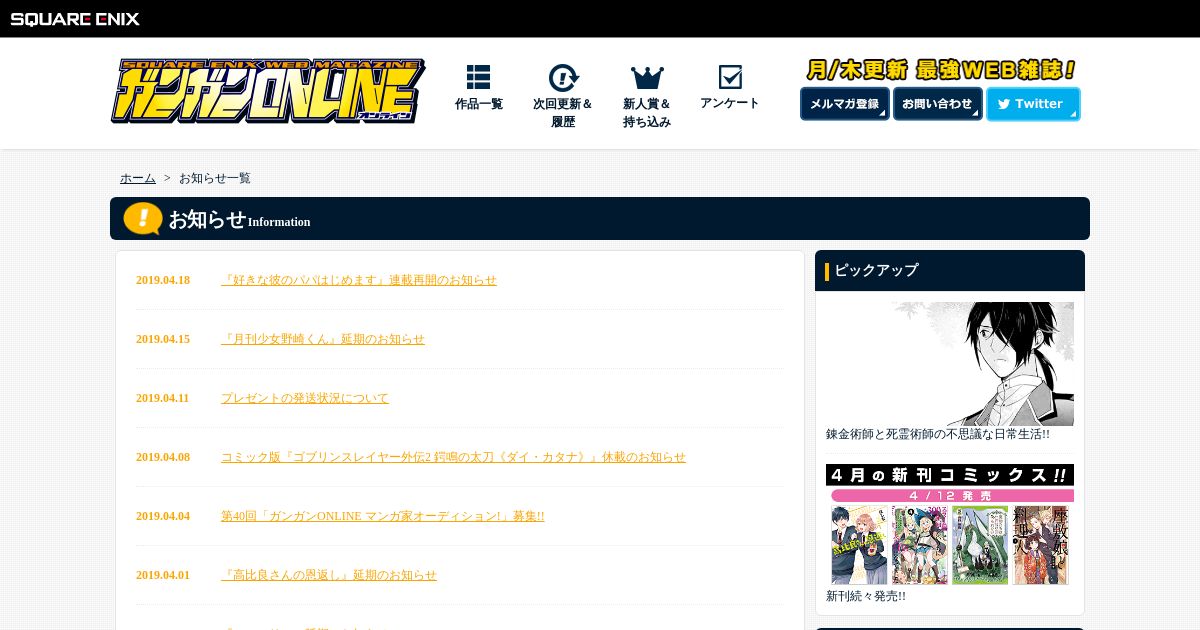Viewport: 1200px width, 630px height.
Task: Click the メルマガ登録 button
Action: pyautogui.click(x=845, y=104)
